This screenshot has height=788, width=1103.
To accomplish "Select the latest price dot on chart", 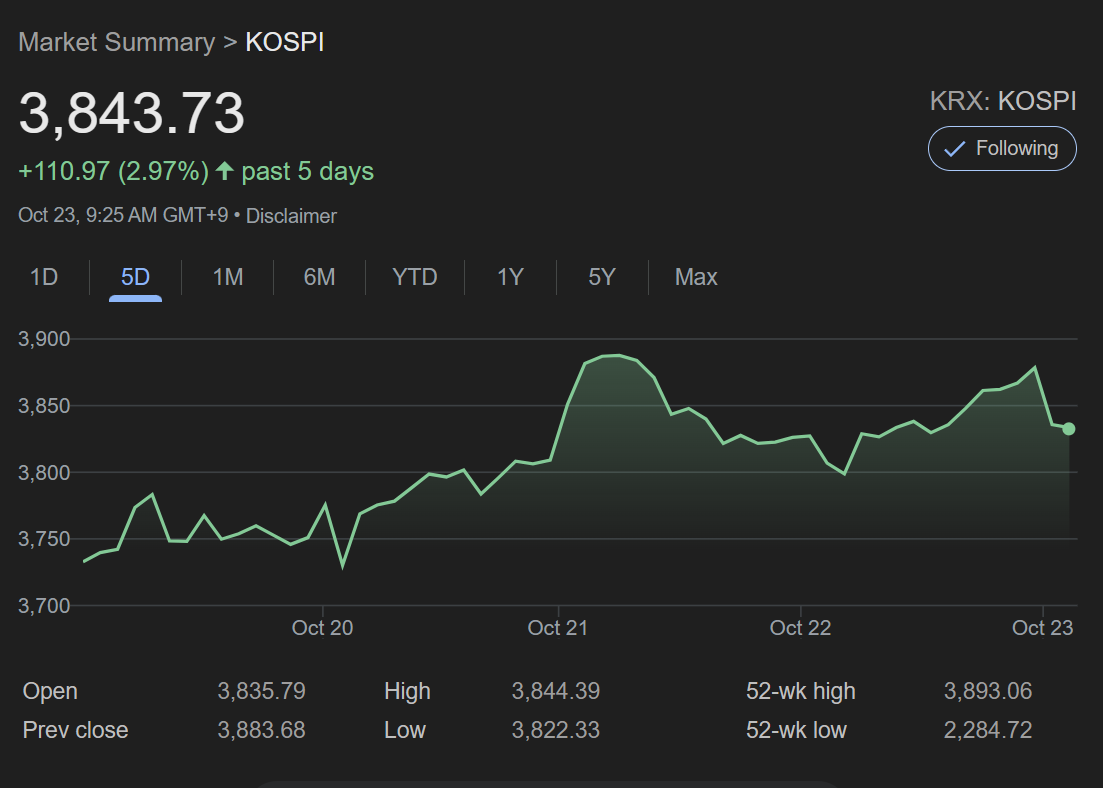I will 1068,428.
